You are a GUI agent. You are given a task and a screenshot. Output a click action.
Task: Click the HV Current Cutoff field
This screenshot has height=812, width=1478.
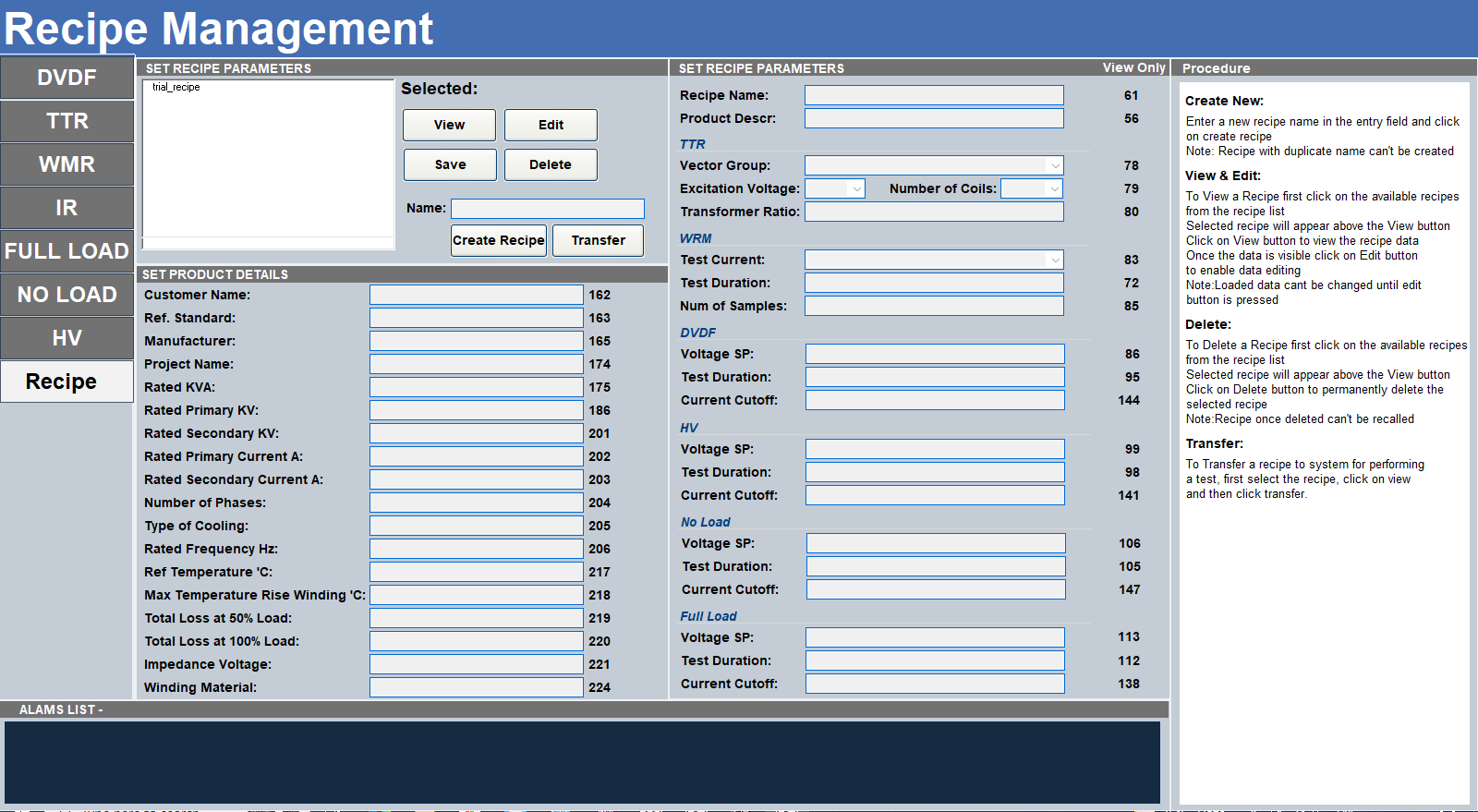(x=935, y=495)
